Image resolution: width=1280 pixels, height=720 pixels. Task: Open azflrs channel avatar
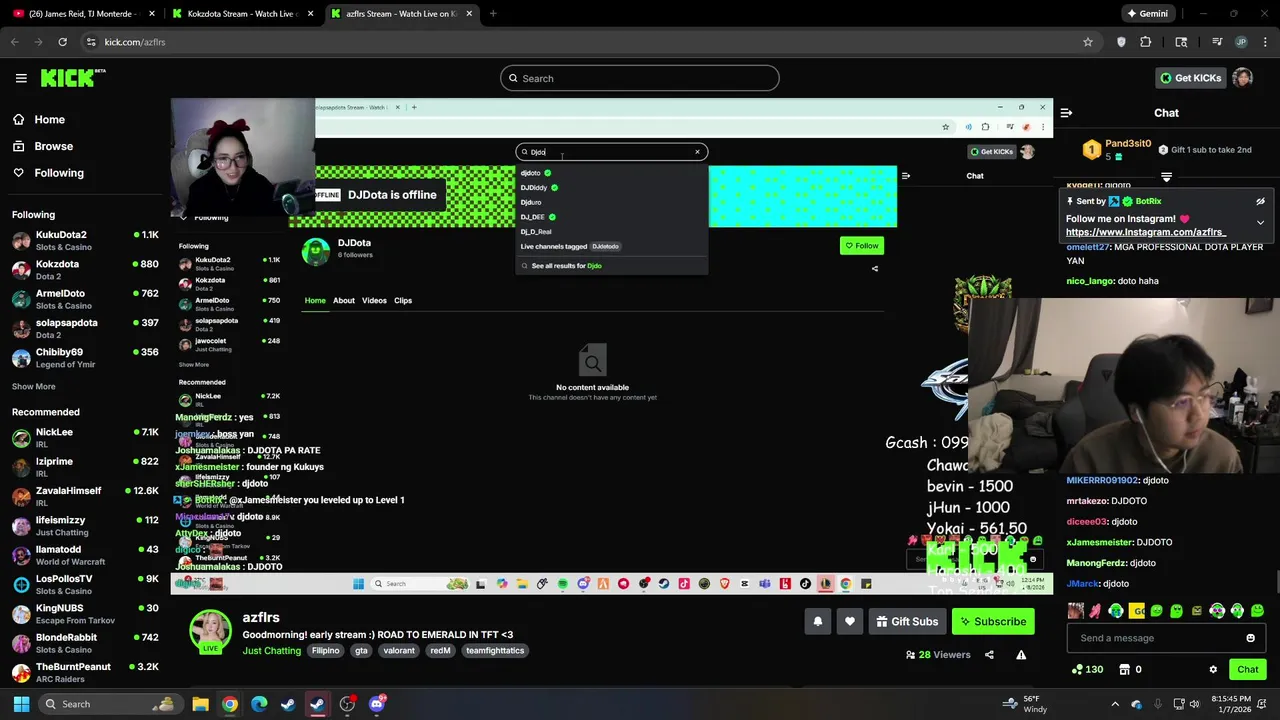pyautogui.click(x=211, y=631)
